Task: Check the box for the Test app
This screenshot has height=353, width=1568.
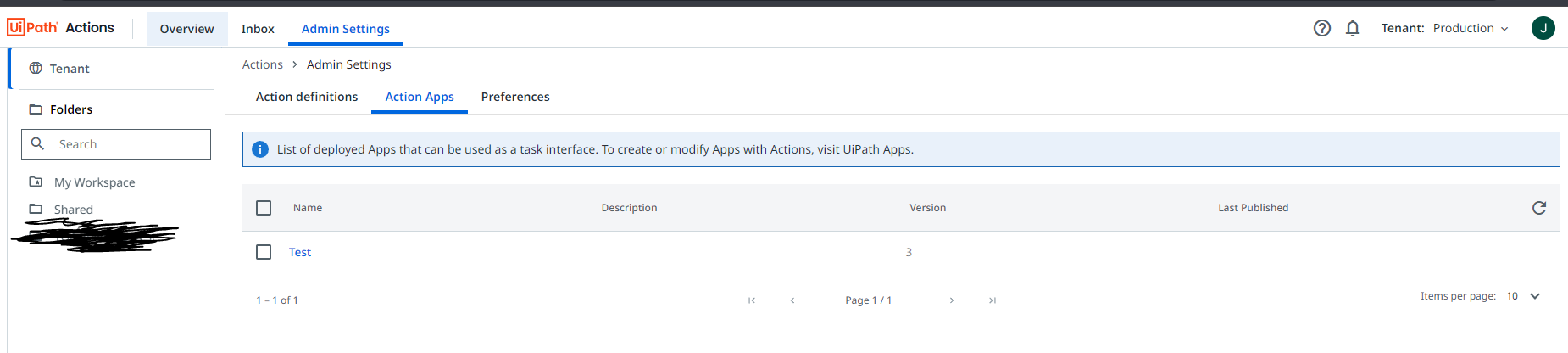Action: [x=264, y=252]
